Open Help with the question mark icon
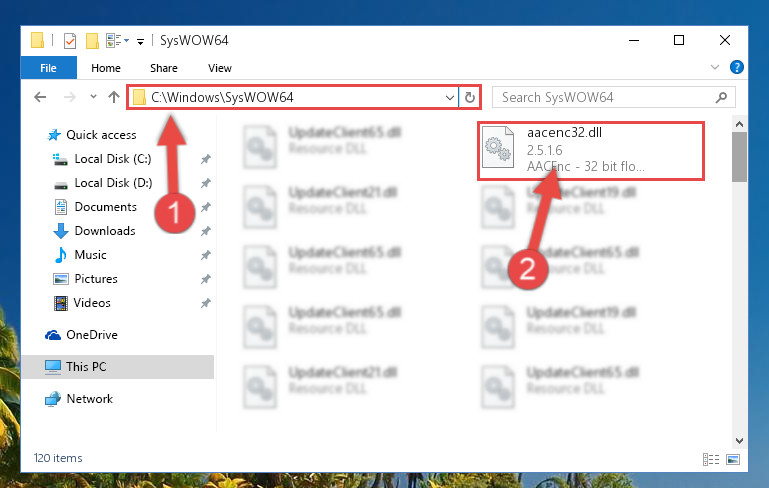 click(x=736, y=67)
